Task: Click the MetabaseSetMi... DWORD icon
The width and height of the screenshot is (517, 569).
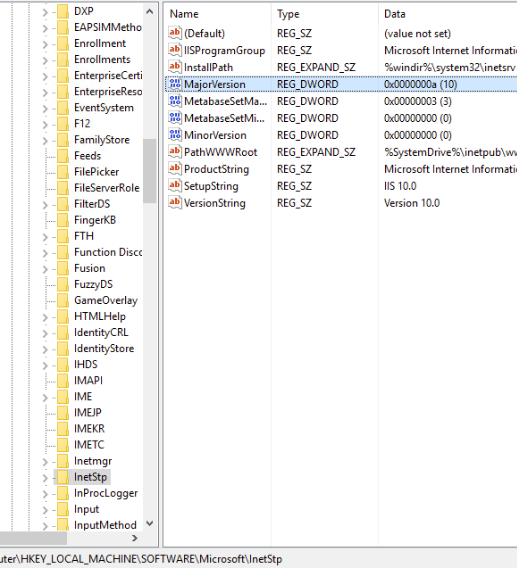Action: [175, 118]
